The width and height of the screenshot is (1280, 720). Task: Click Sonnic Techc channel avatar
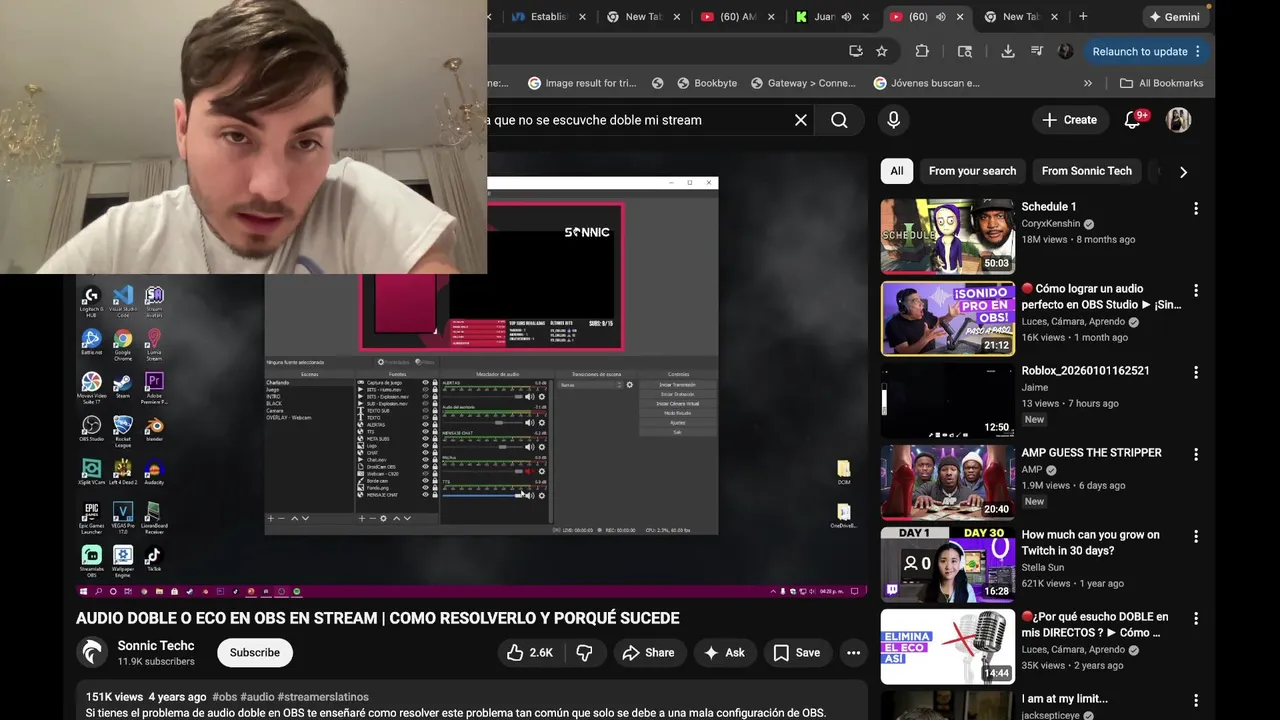pyautogui.click(x=92, y=652)
